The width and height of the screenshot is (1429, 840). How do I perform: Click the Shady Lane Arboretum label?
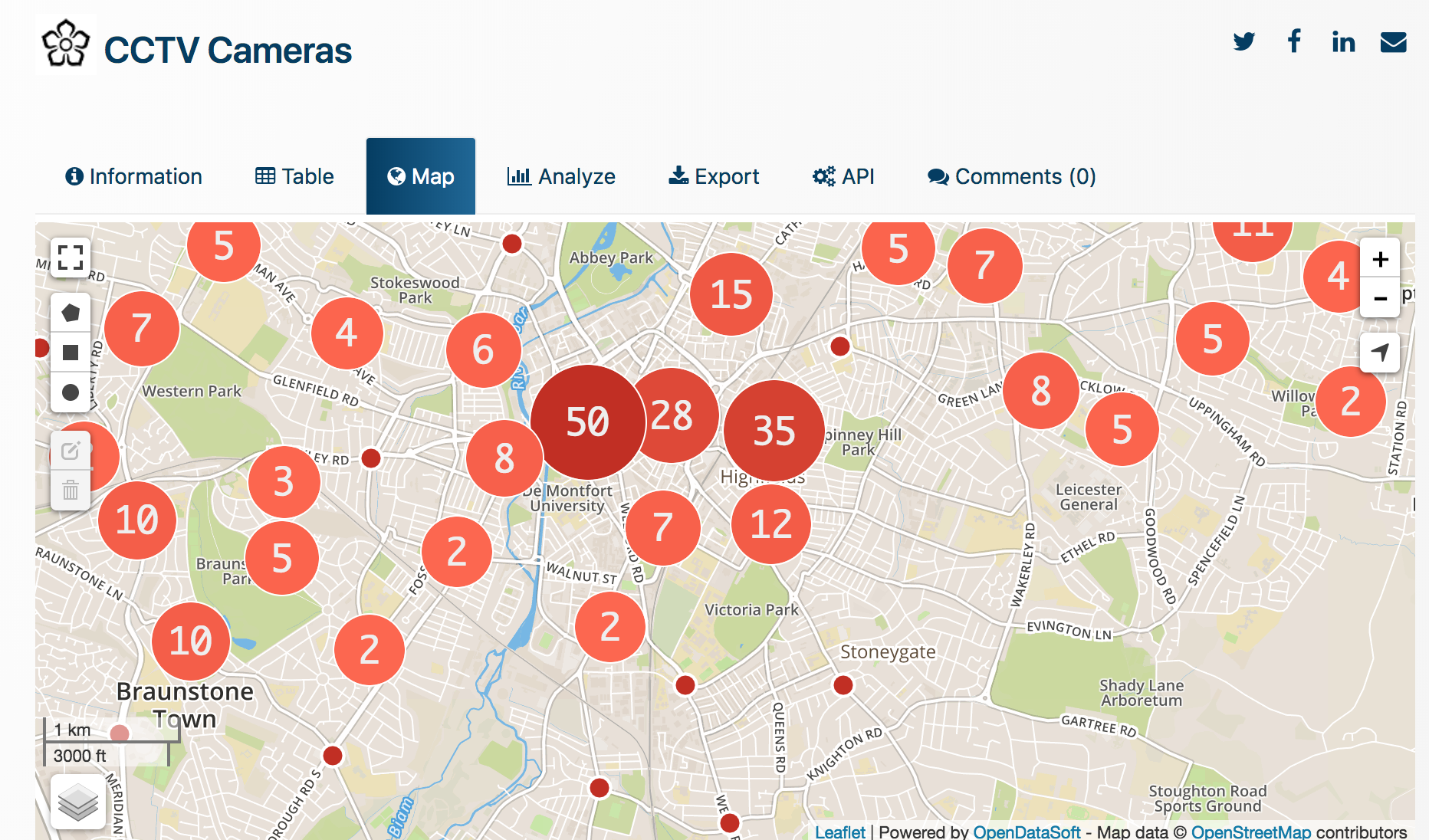(1142, 693)
